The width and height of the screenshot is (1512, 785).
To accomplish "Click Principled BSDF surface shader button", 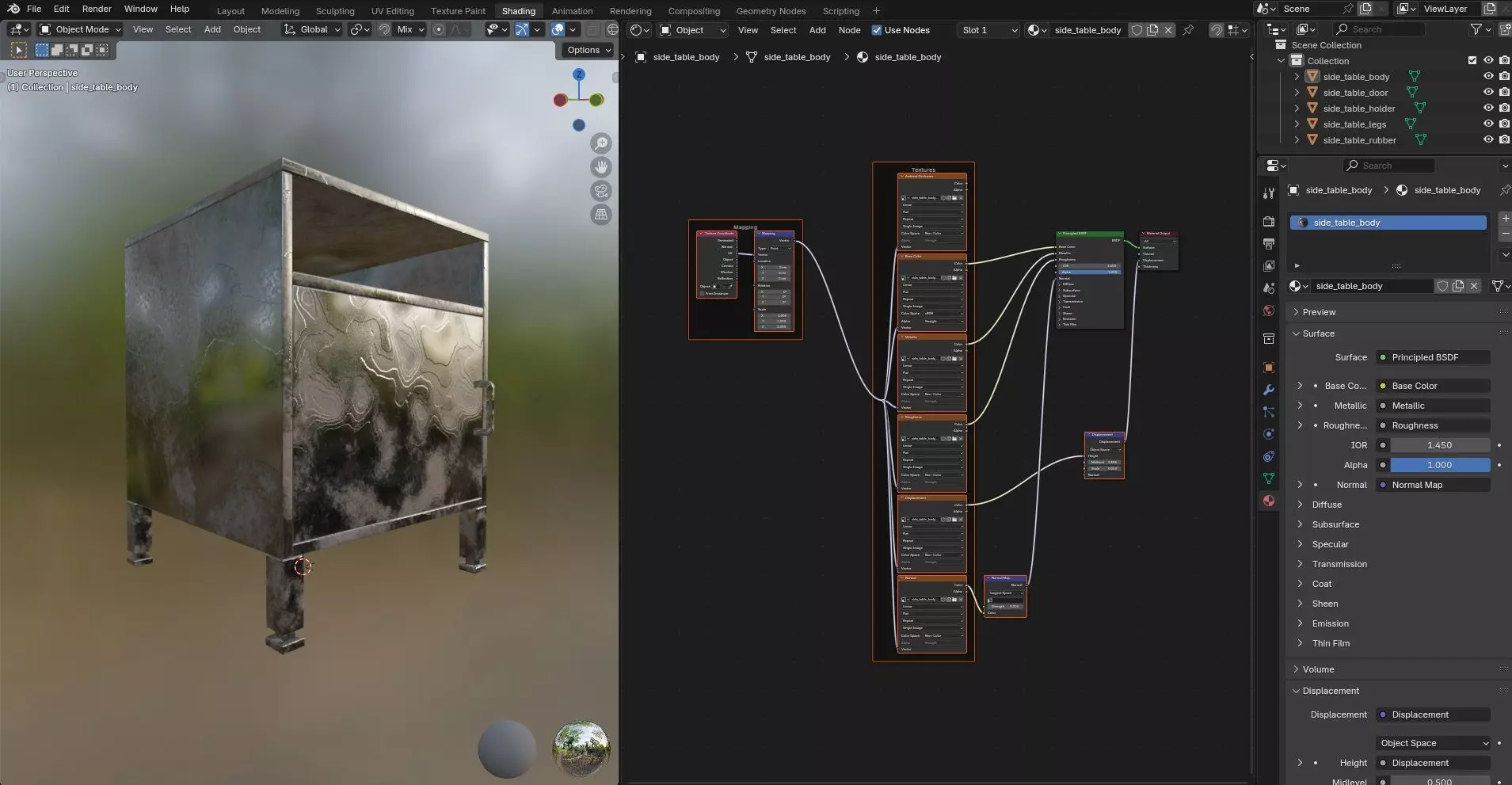I will pos(1433,357).
